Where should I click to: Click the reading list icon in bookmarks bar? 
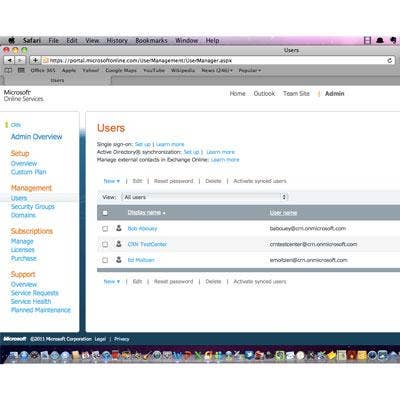(8, 70)
